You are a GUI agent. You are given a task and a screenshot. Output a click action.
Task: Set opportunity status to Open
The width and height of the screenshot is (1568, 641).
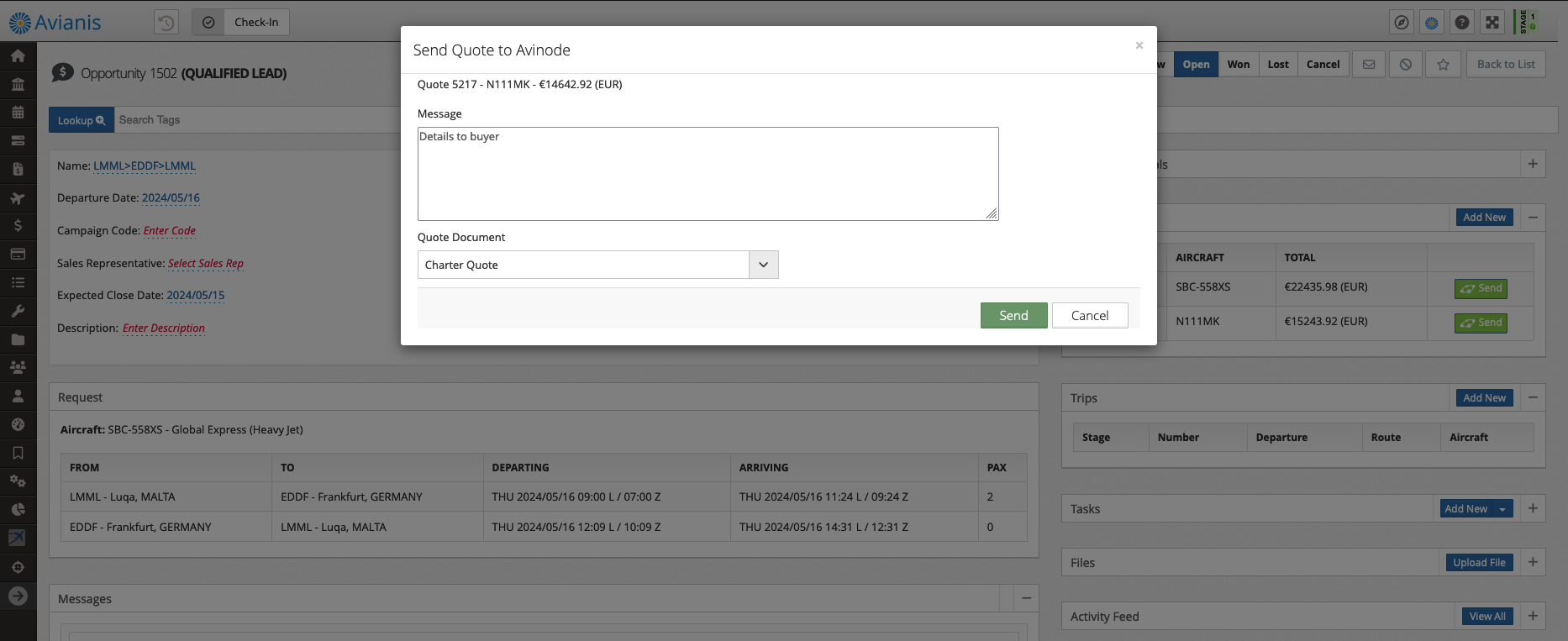point(1196,65)
